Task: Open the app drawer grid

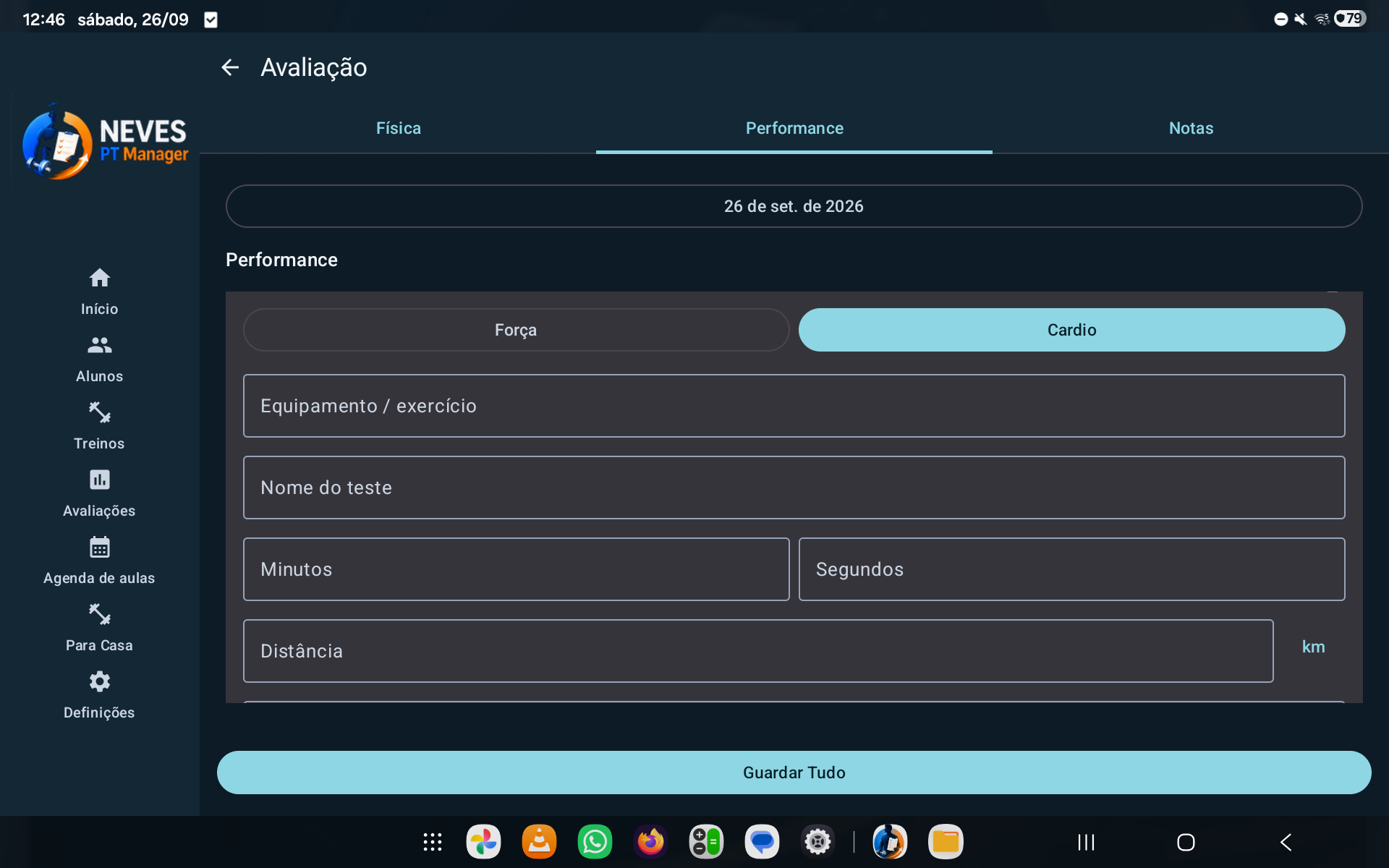Action: tap(433, 842)
